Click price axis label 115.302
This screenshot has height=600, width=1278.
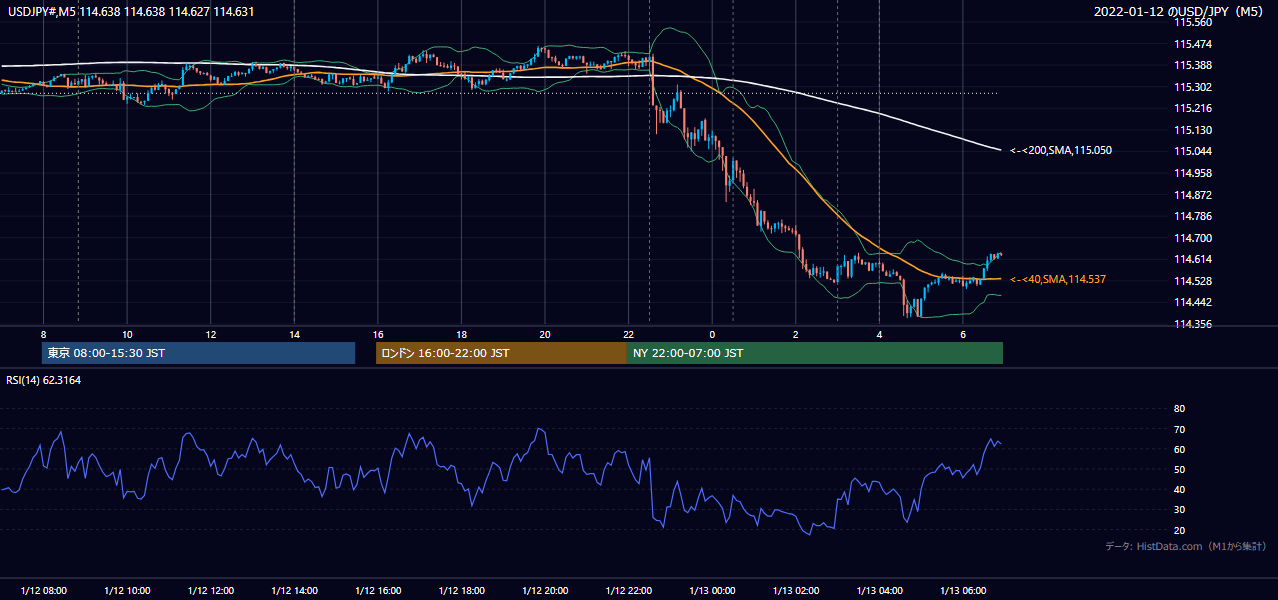pos(1192,87)
